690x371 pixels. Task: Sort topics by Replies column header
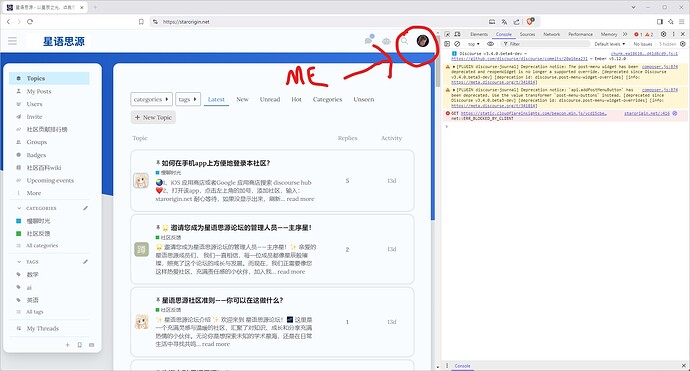click(347, 138)
